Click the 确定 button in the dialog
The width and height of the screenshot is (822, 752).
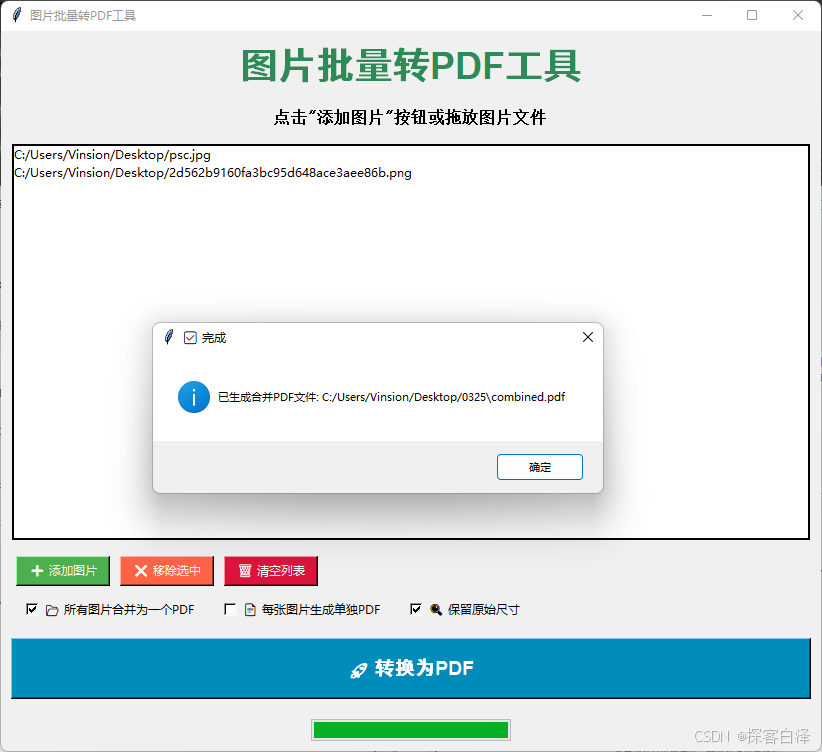pos(539,467)
